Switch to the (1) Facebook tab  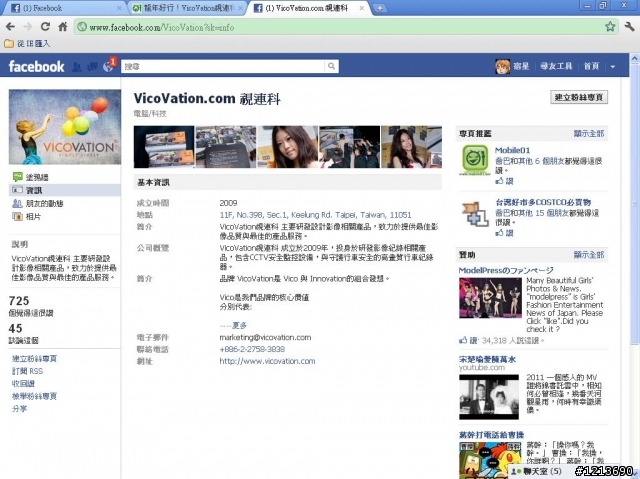[63, 8]
